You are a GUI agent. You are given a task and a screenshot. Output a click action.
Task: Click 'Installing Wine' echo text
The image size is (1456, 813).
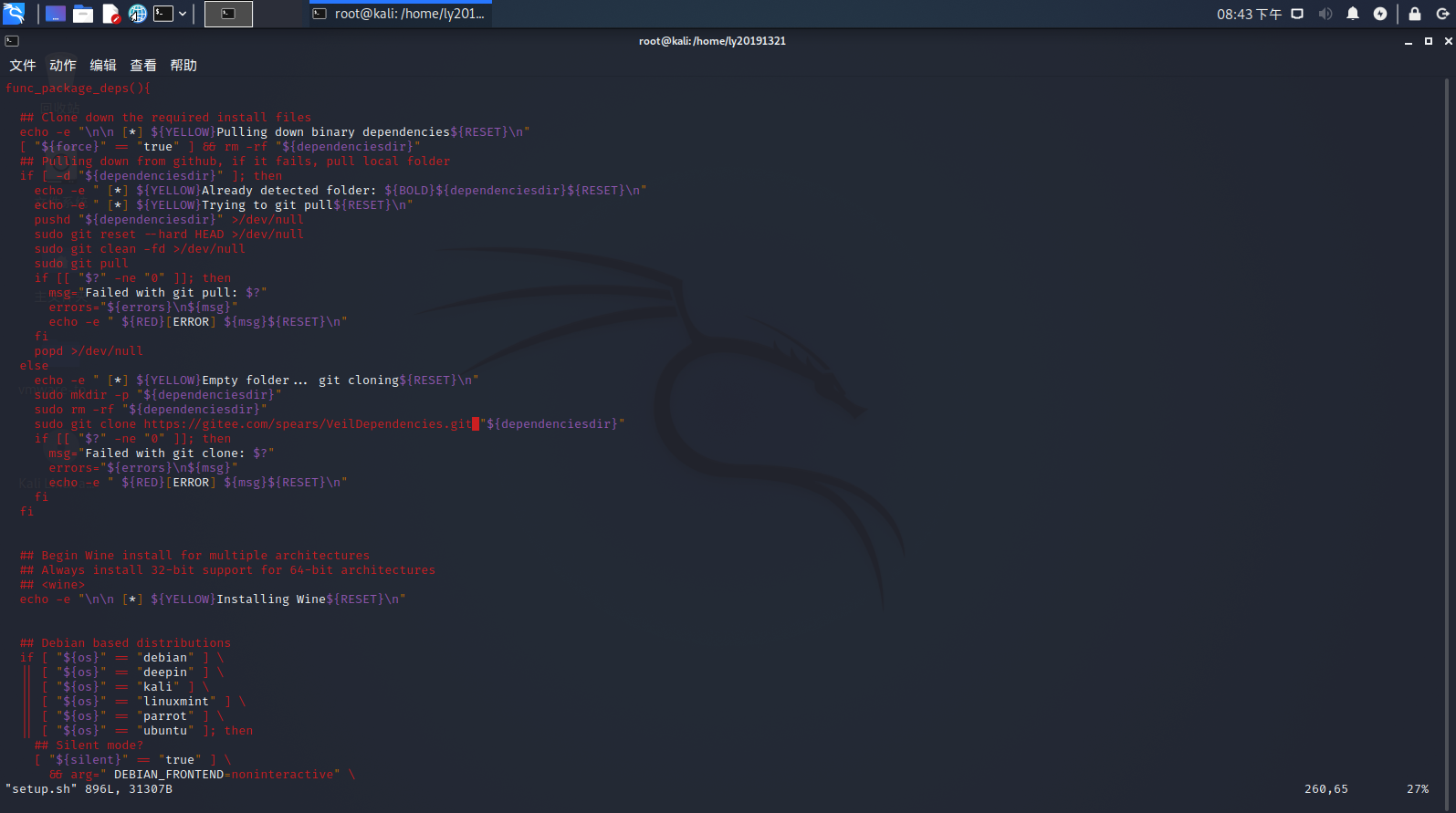271,599
